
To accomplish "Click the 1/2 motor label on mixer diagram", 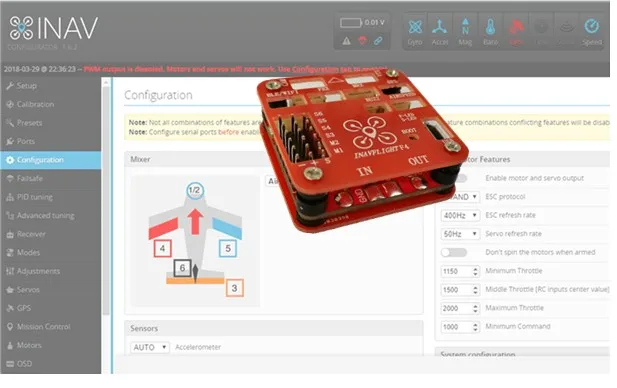I will (195, 190).
